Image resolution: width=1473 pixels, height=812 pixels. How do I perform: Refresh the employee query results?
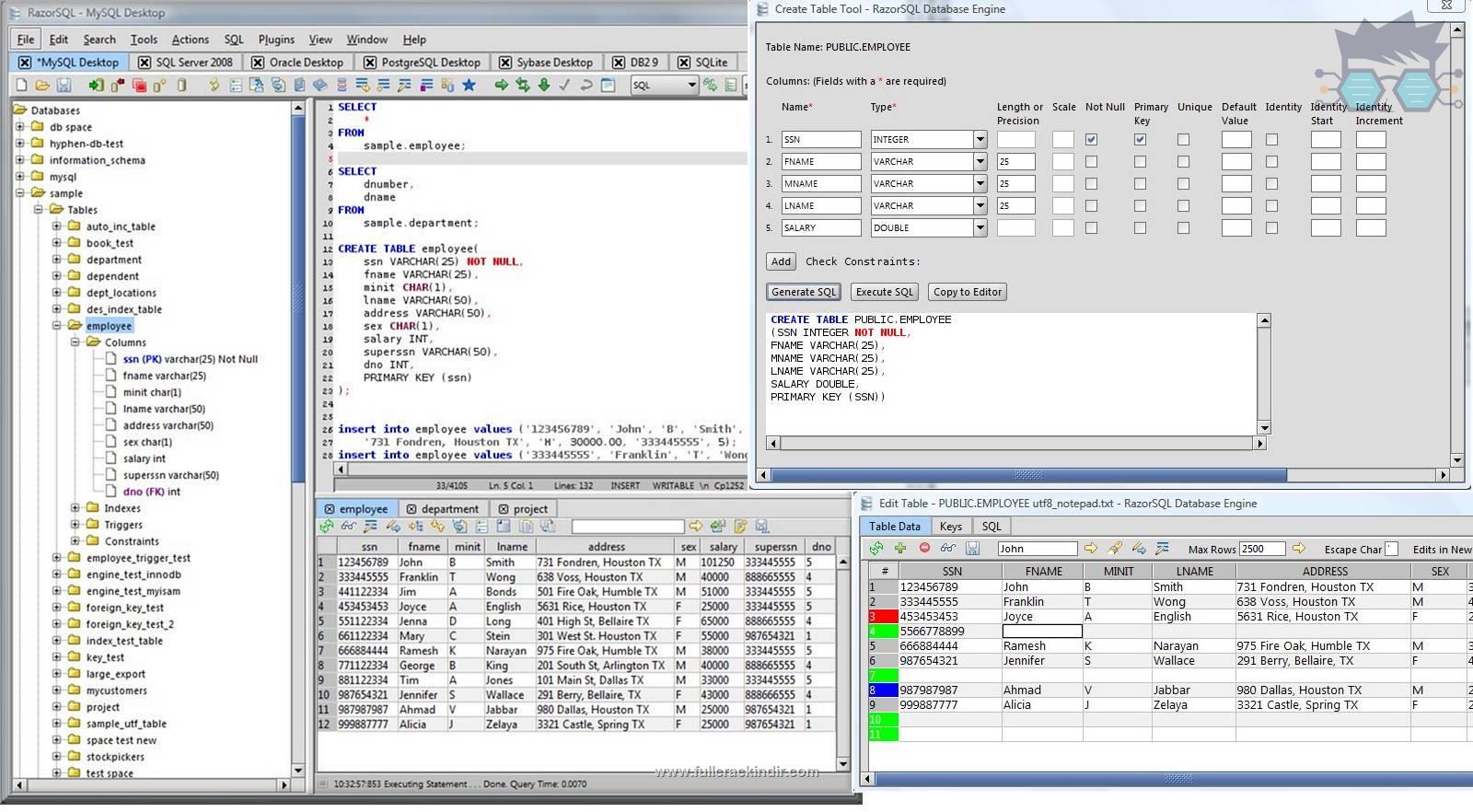pyautogui.click(x=327, y=527)
